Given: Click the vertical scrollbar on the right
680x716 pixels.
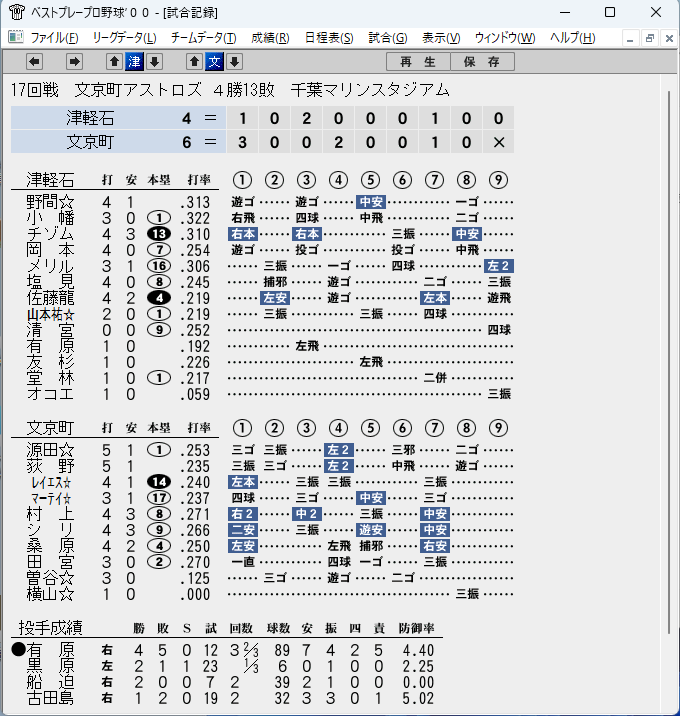Looking at the screenshot, I should click(669, 362).
